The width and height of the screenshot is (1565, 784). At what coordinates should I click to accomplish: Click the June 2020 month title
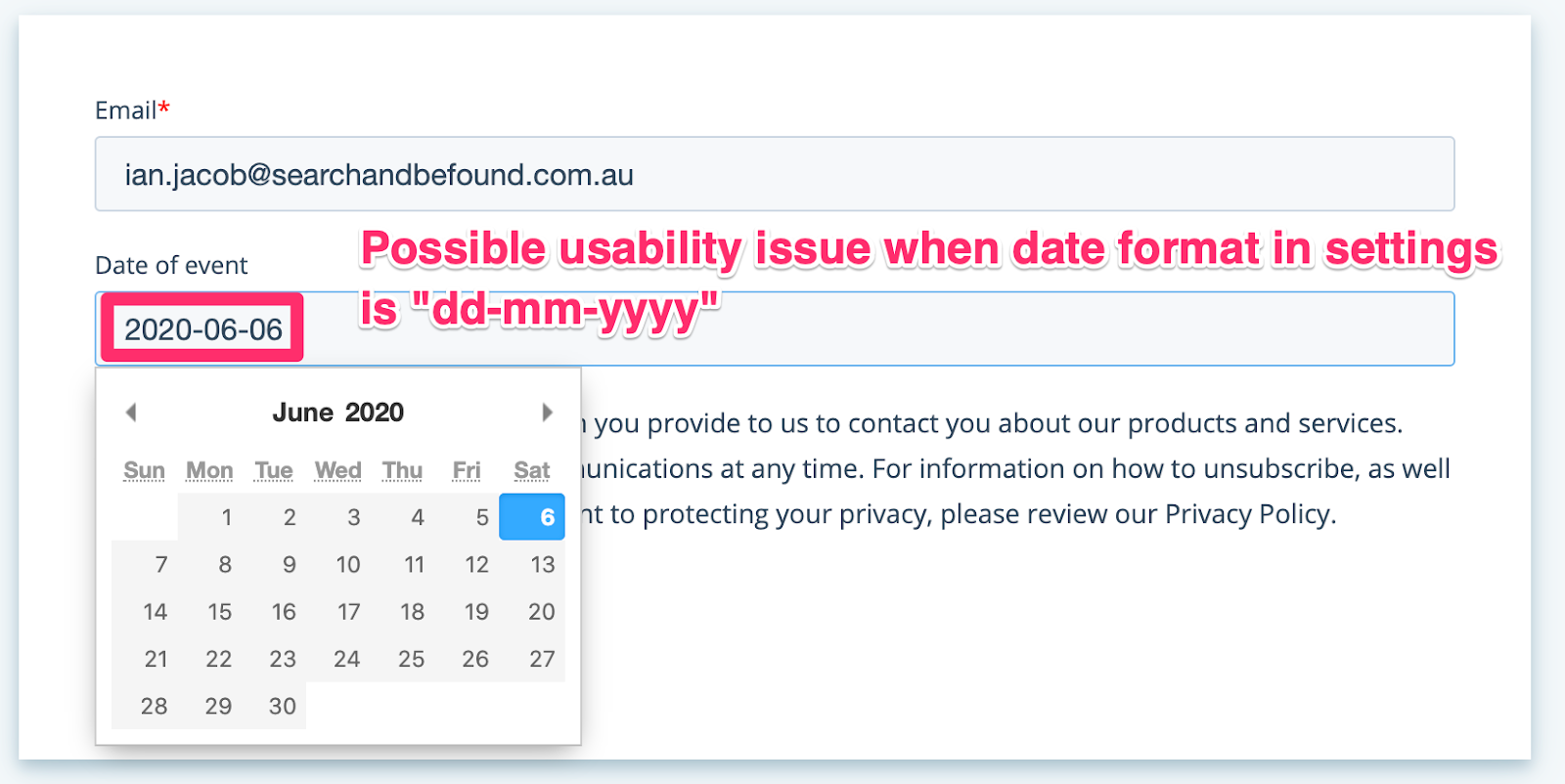pyautogui.click(x=337, y=413)
